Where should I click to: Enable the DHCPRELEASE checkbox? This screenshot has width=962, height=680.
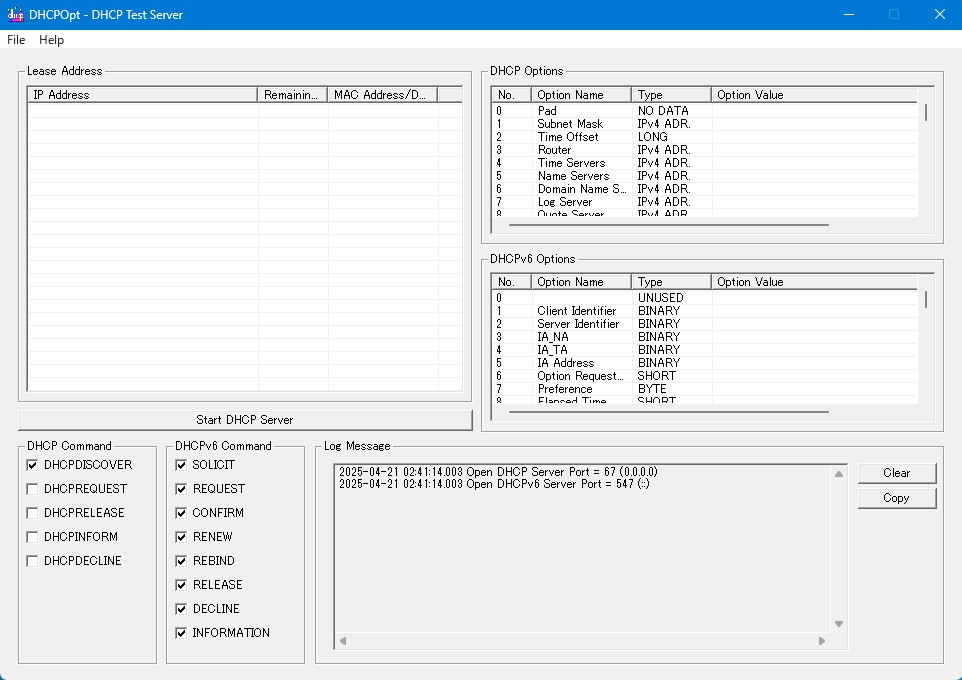pyautogui.click(x=33, y=513)
